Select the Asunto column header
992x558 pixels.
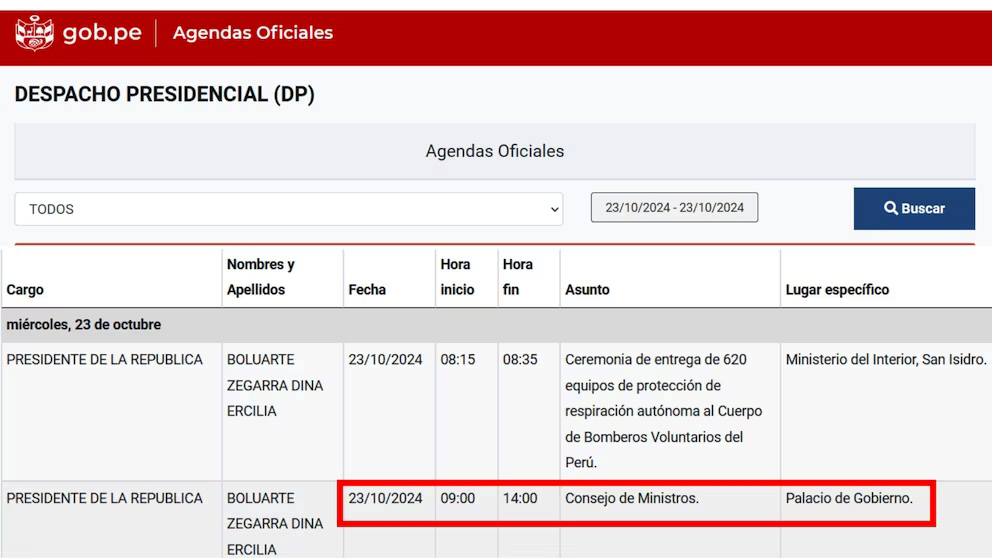(x=587, y=290)
